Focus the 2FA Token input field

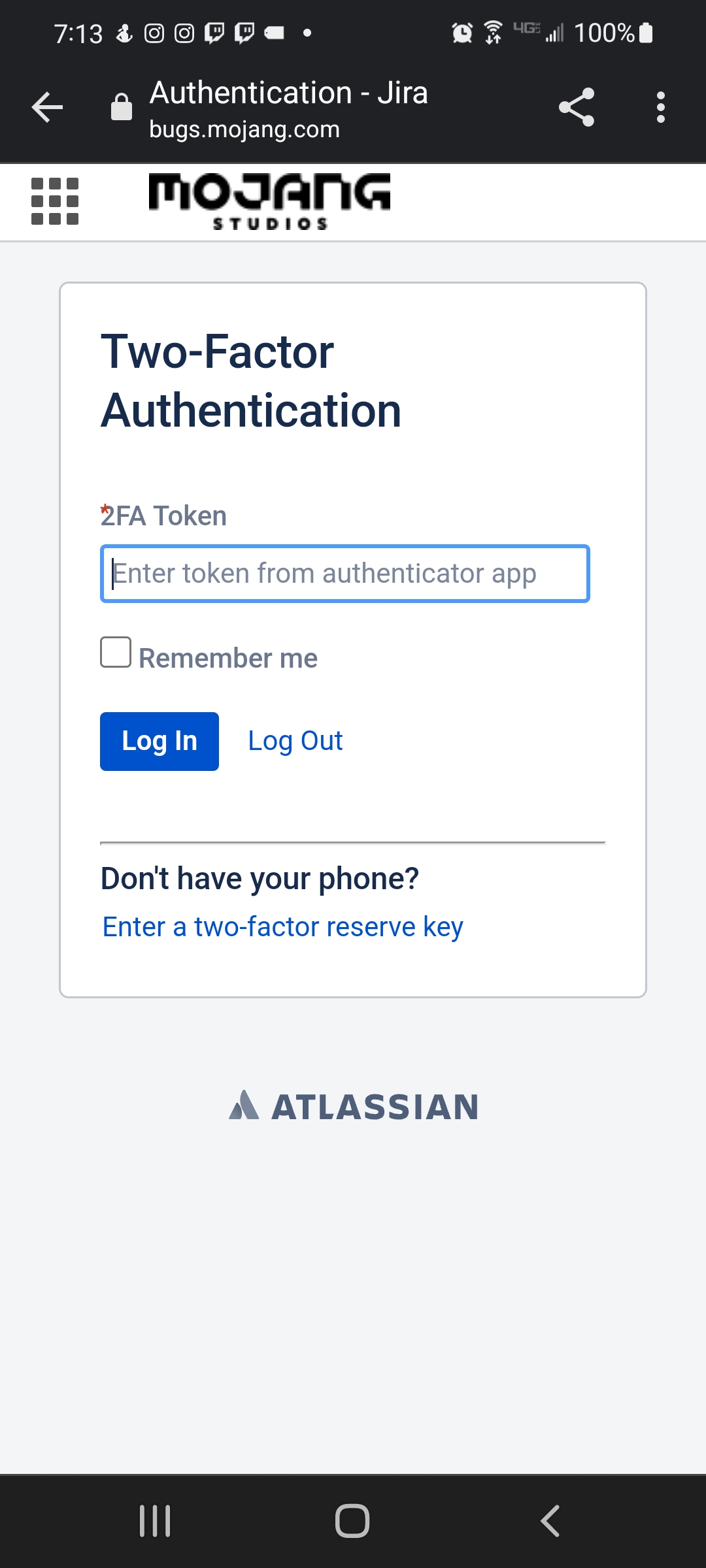pyautogui.click(x=345, y=574)
